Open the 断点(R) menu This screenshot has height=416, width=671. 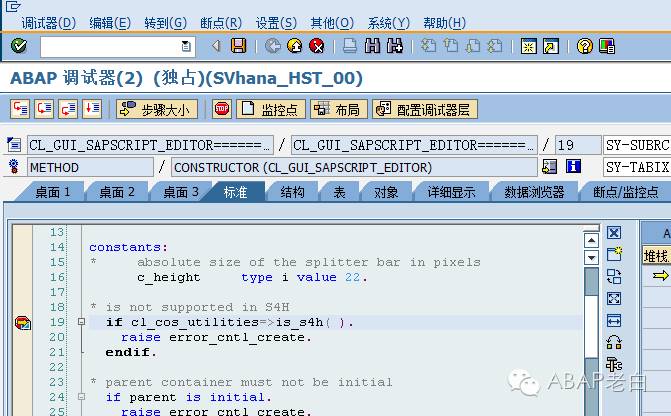(x=221, y=23)
